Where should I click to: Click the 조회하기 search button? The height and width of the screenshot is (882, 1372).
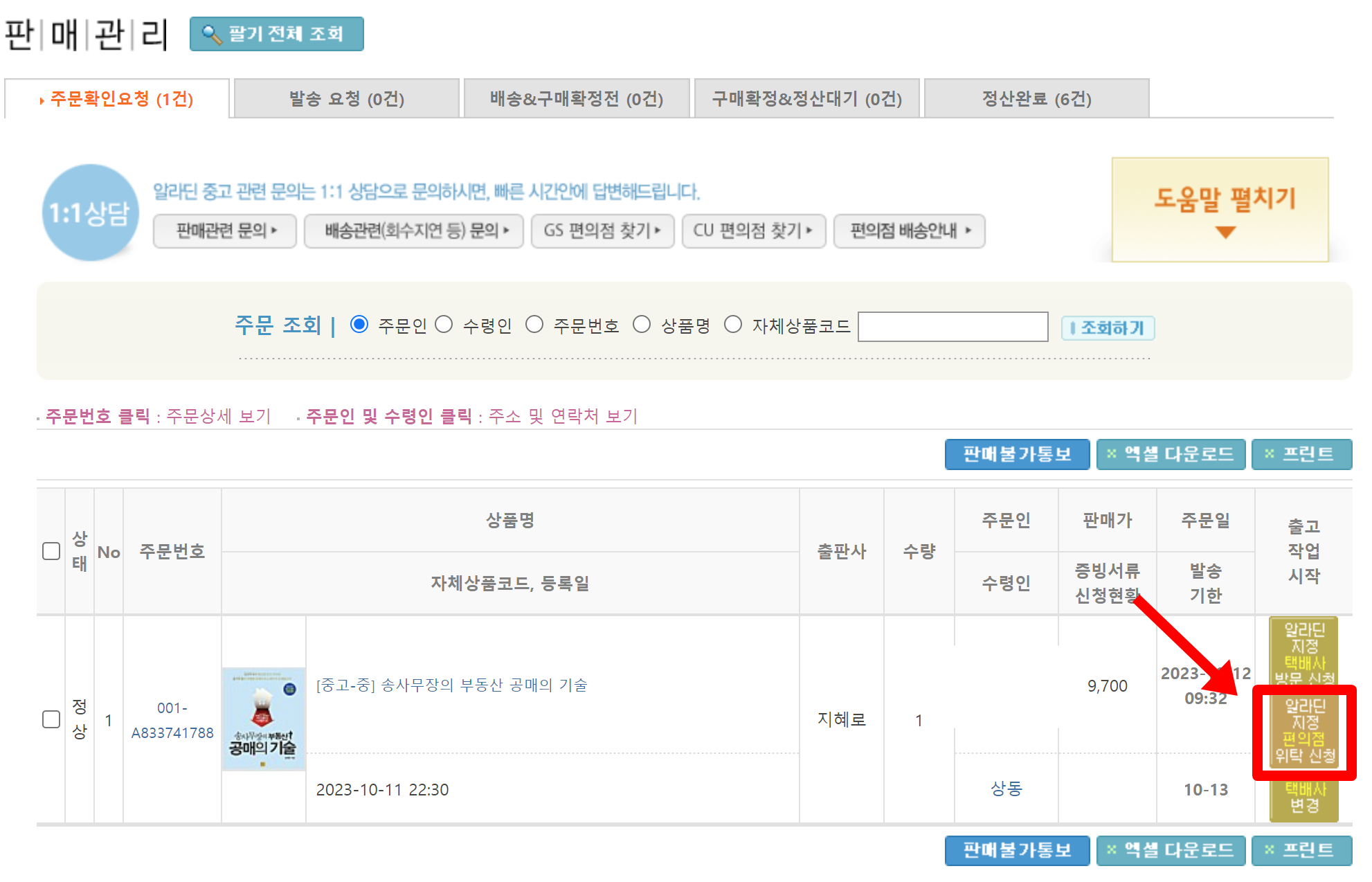coord(1107,327)
